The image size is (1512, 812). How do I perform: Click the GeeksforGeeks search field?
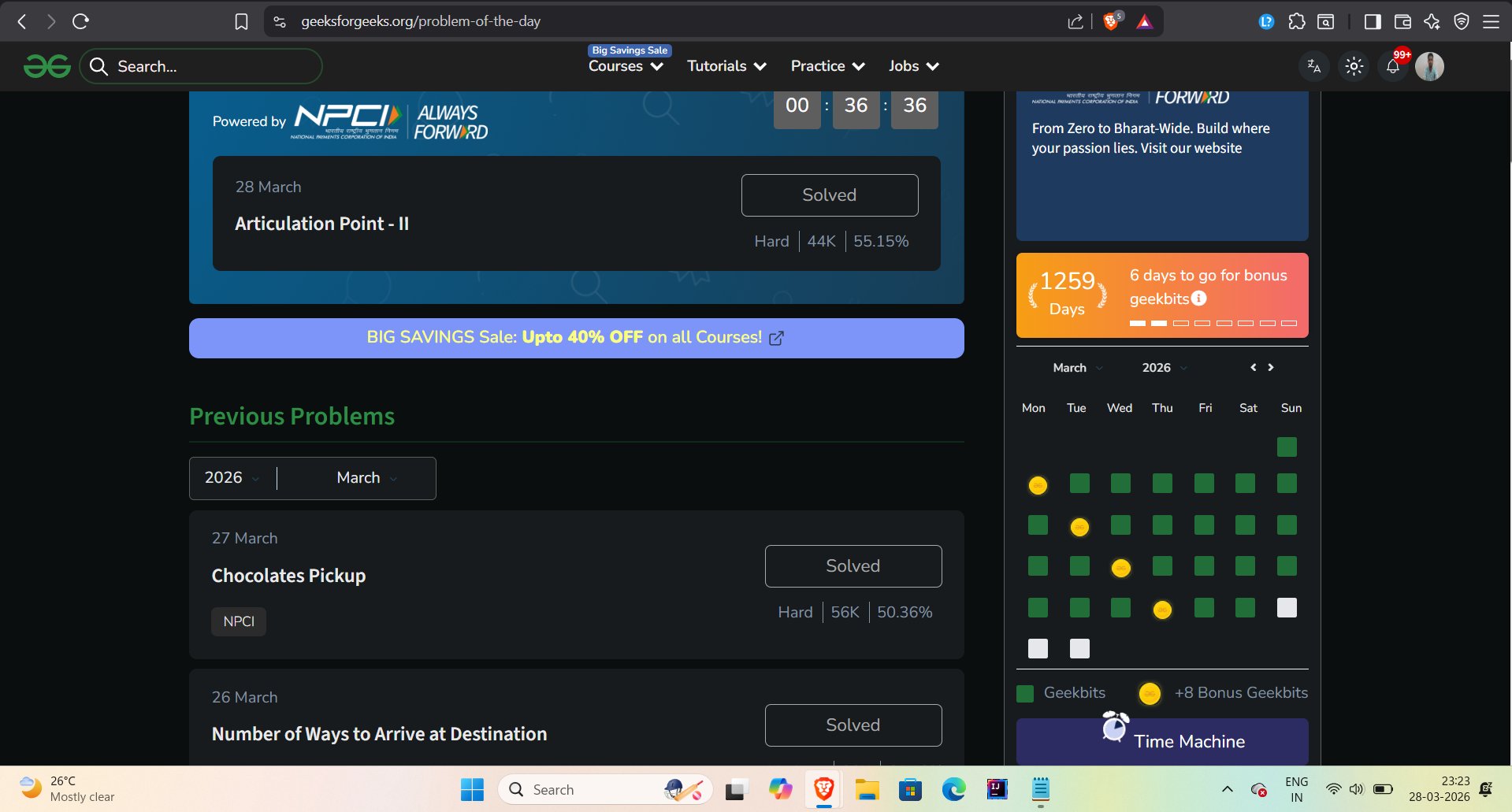[201, 66]
